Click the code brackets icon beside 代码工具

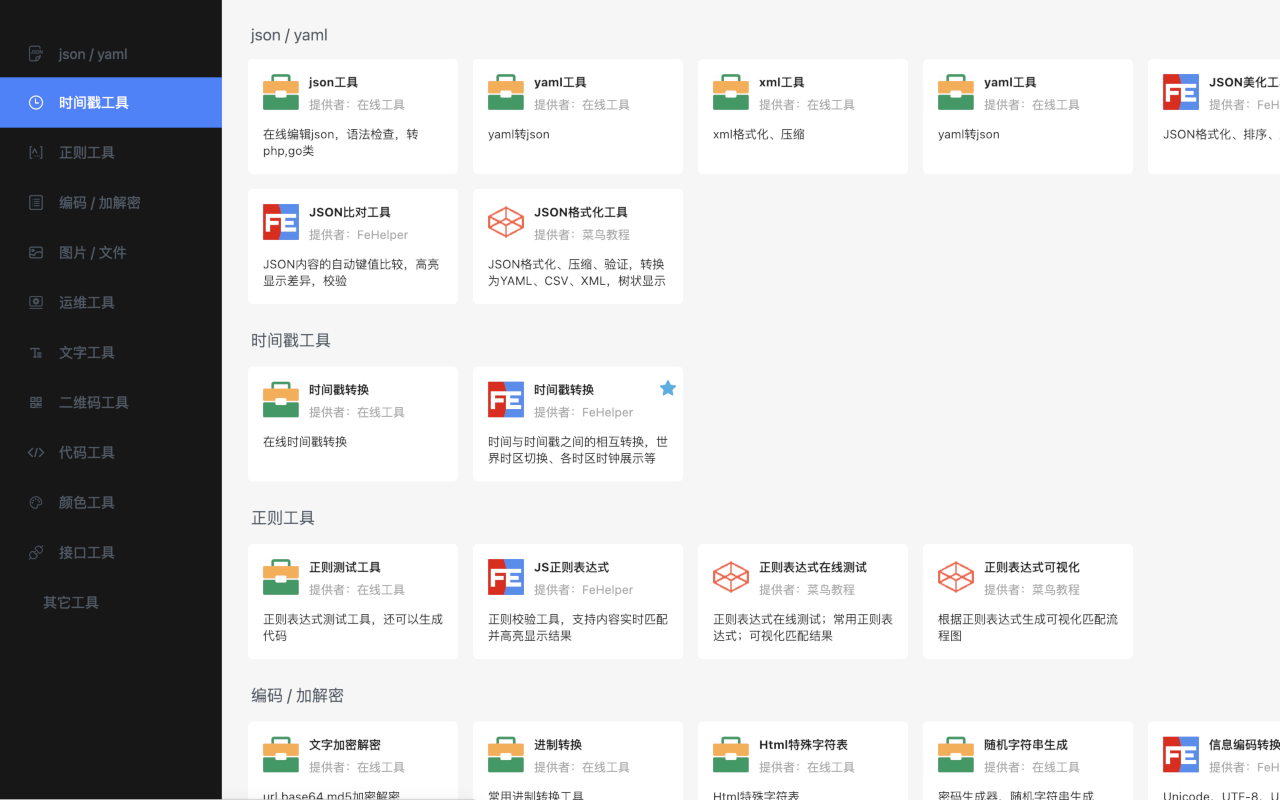(x=36, y=452)
